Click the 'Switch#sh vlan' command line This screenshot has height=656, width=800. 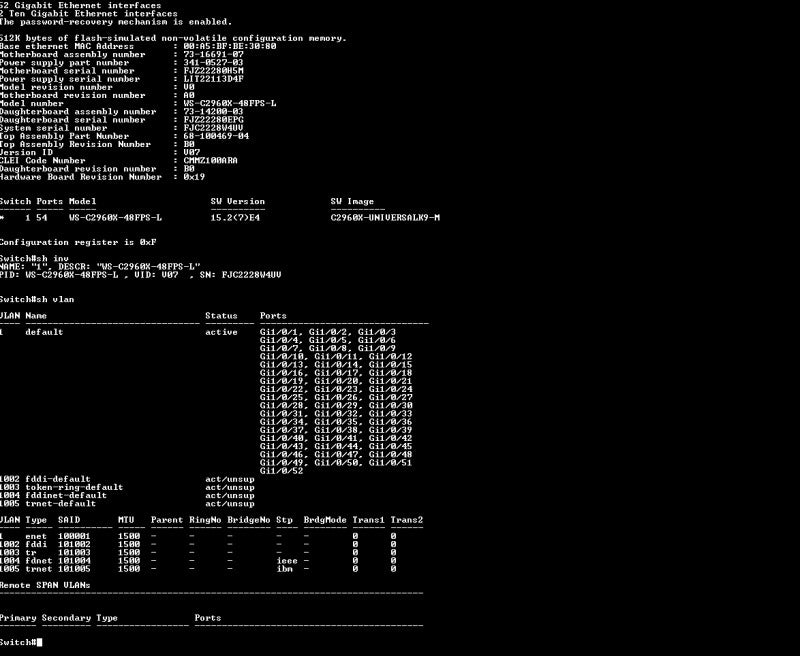37,299
